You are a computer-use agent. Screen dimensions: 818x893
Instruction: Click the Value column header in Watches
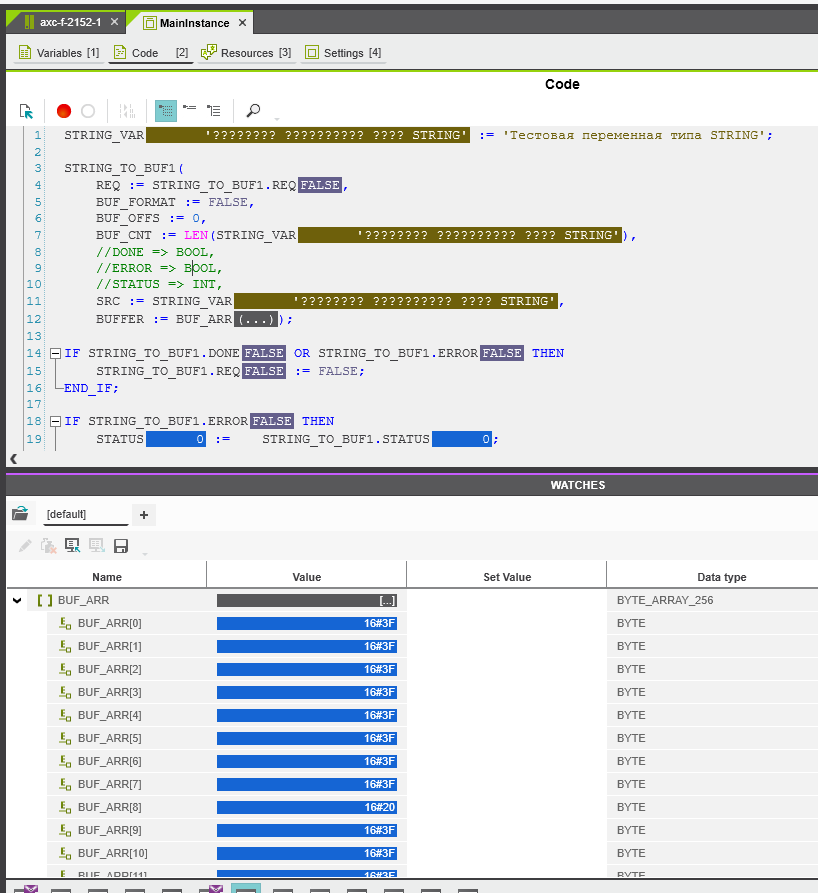click(306, 577)
